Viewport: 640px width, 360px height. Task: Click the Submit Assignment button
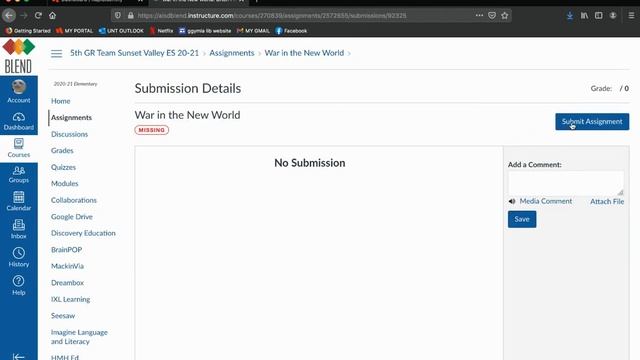click(592, 122)
